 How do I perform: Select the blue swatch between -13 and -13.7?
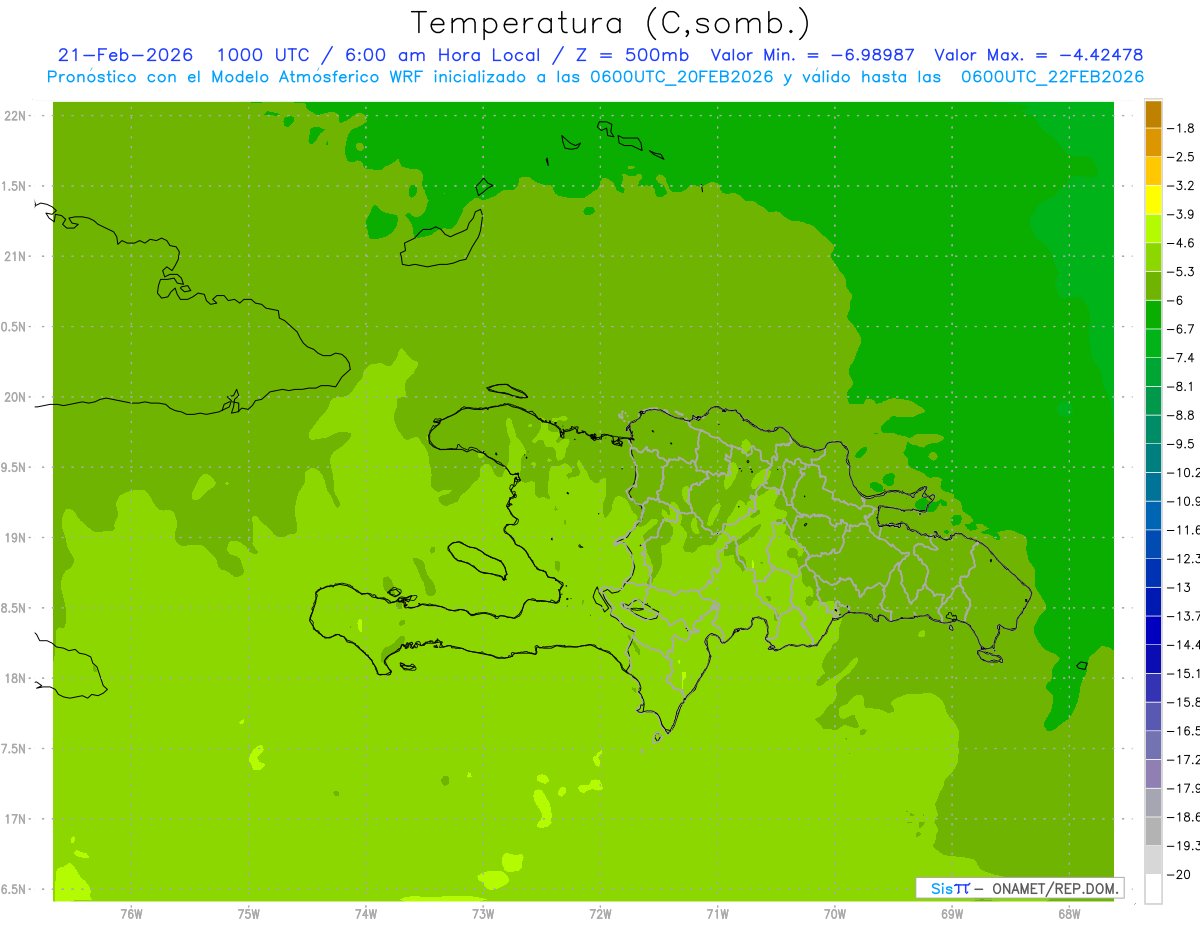pos(1153,602)
